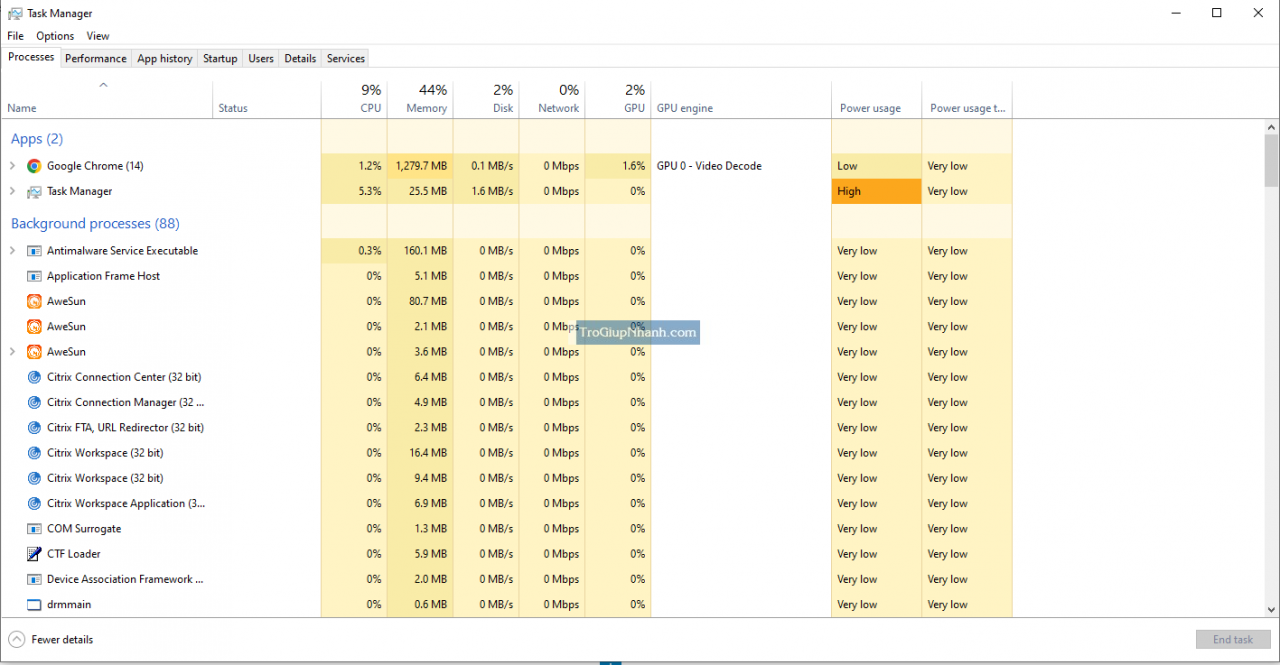Expand the Task Manager entry
1280x665 pixels.
click(11, 191)
